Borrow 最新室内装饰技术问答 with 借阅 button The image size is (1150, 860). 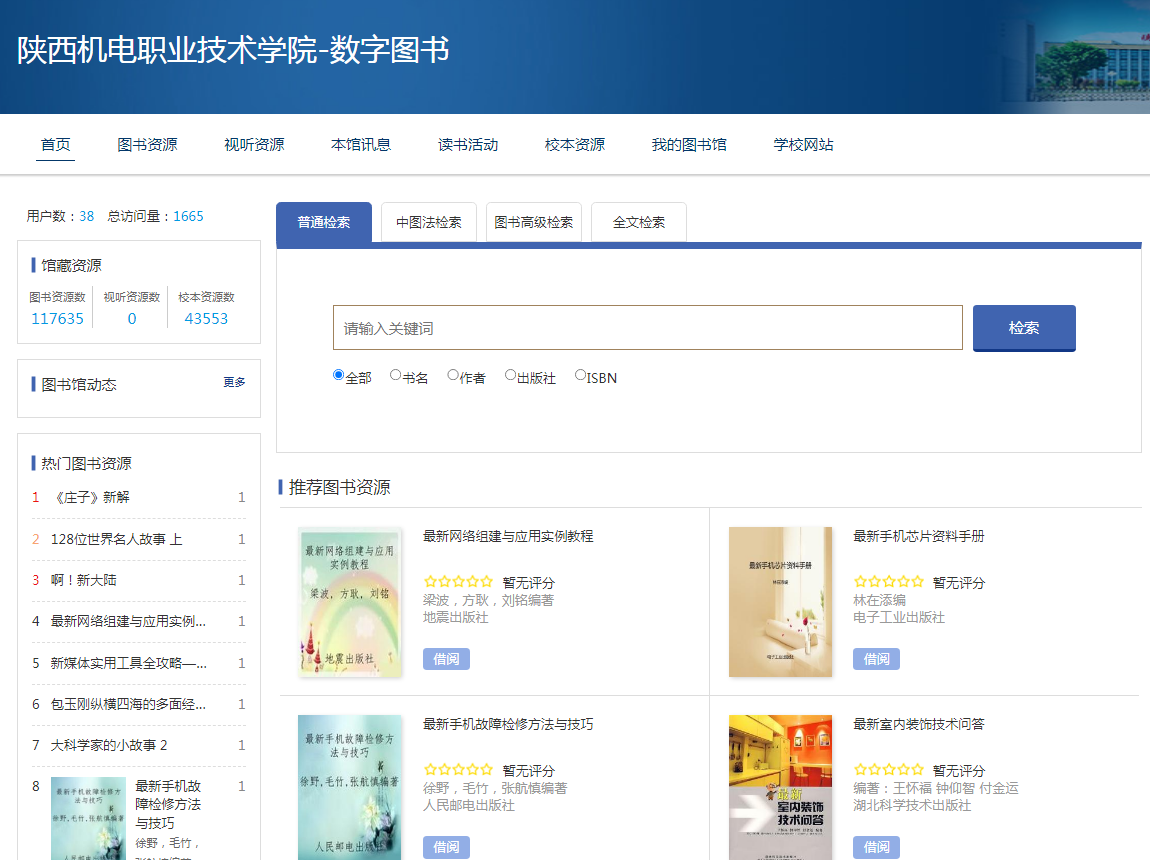876,847
